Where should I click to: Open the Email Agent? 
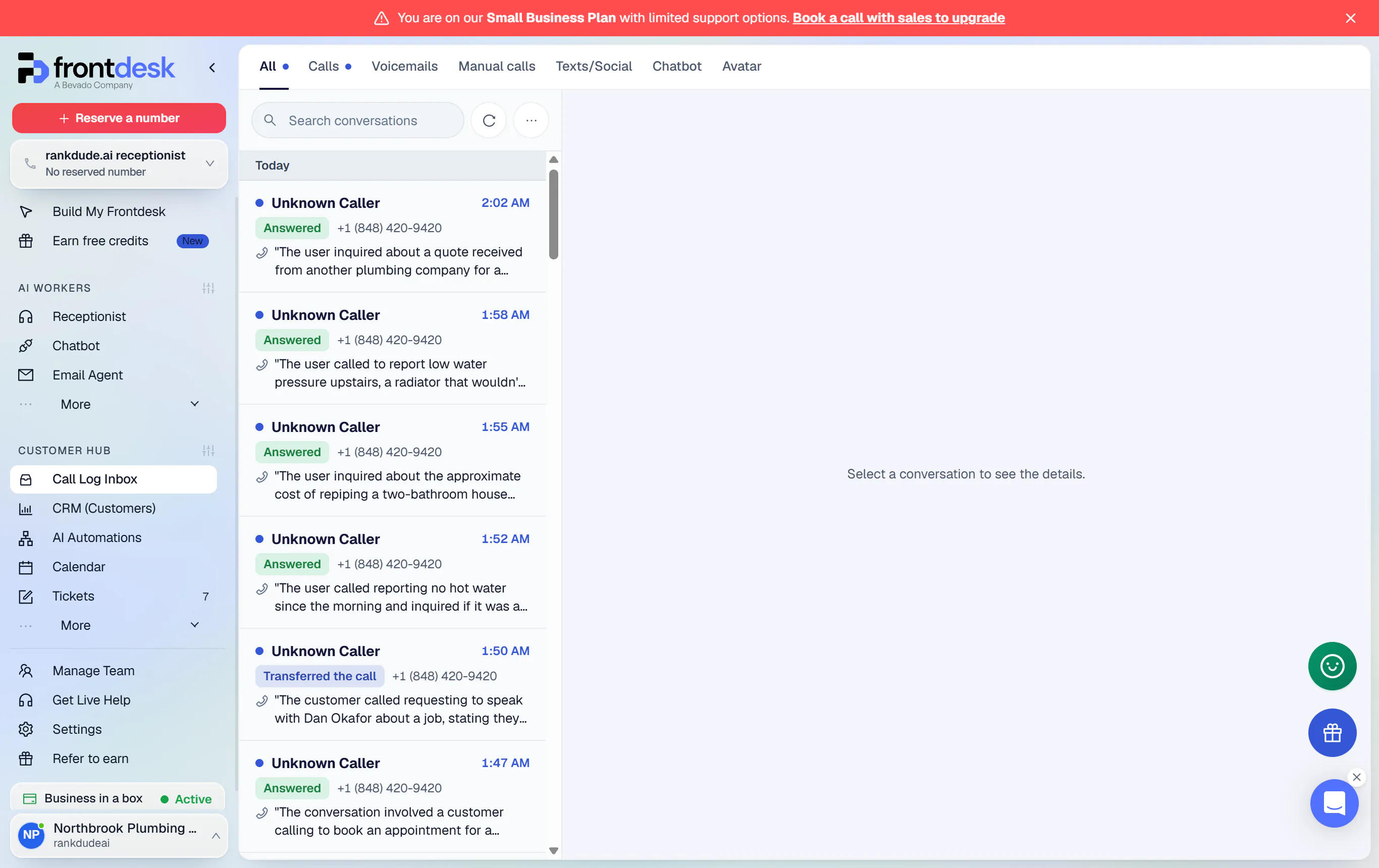click(x=113, y=375)
